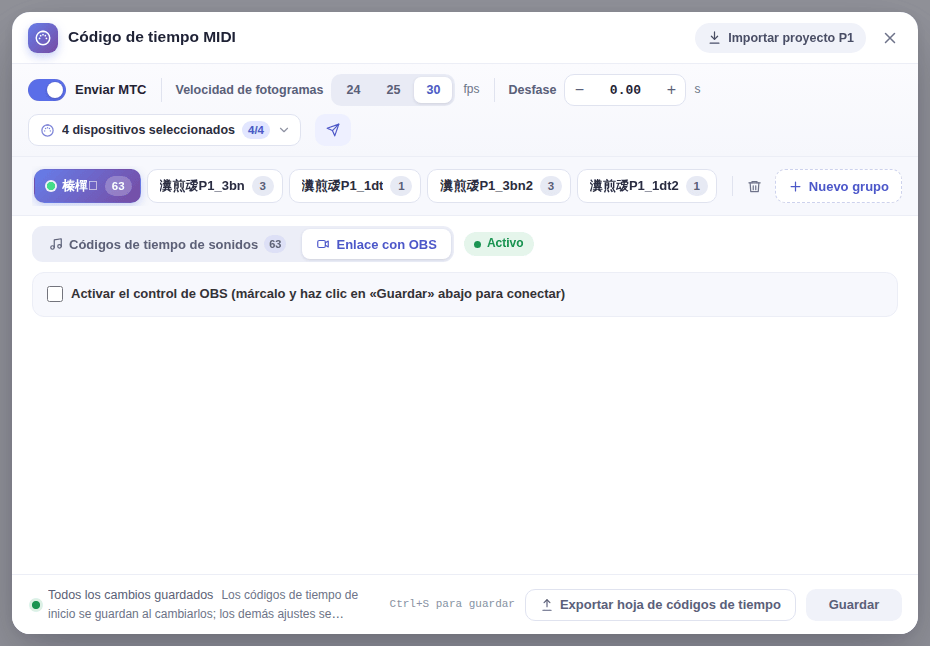Select the P1_1dt2 group tab
Viewport: 930px width, 646px height.
647,186
